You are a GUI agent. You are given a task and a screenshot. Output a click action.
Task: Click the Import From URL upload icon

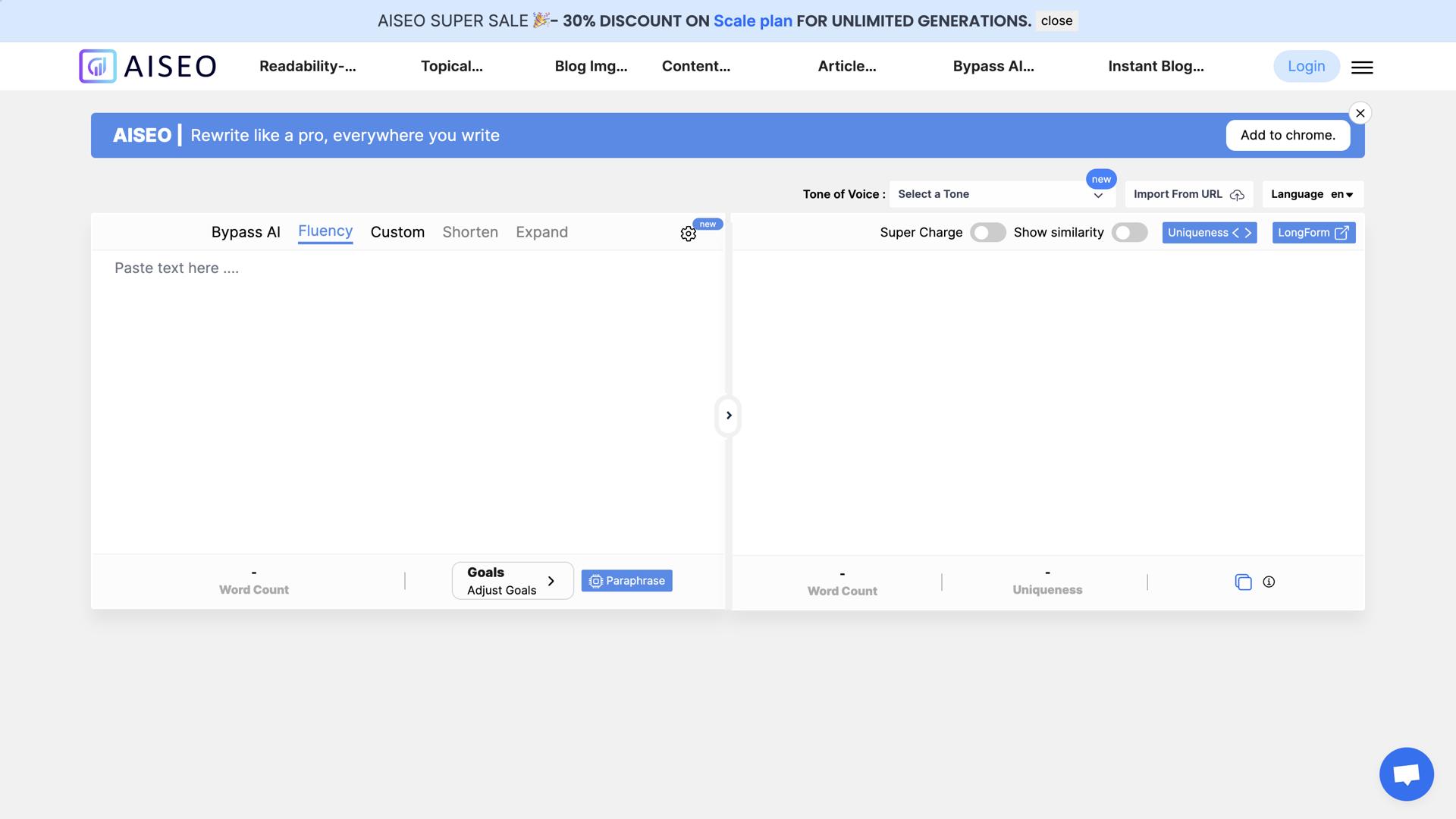point(1238,195)
